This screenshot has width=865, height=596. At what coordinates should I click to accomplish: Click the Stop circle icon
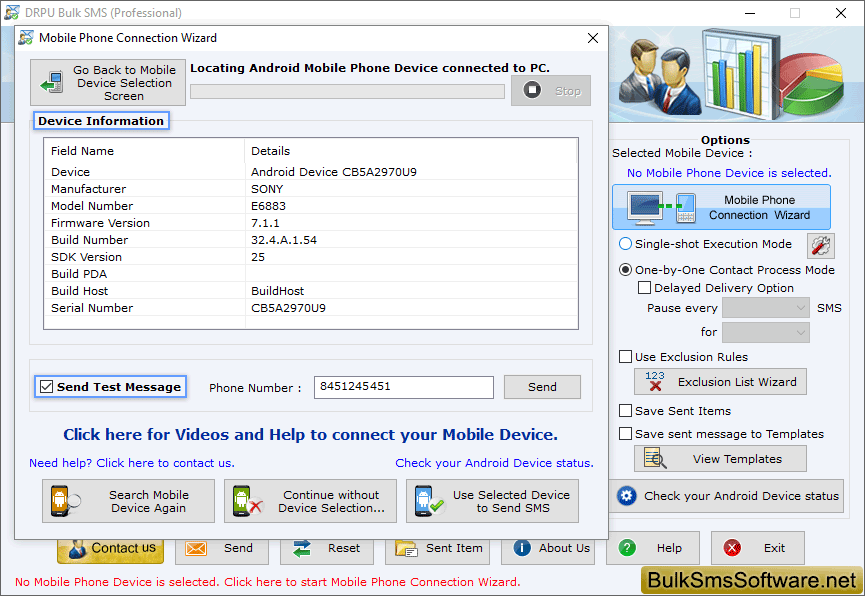coord(532,90)
